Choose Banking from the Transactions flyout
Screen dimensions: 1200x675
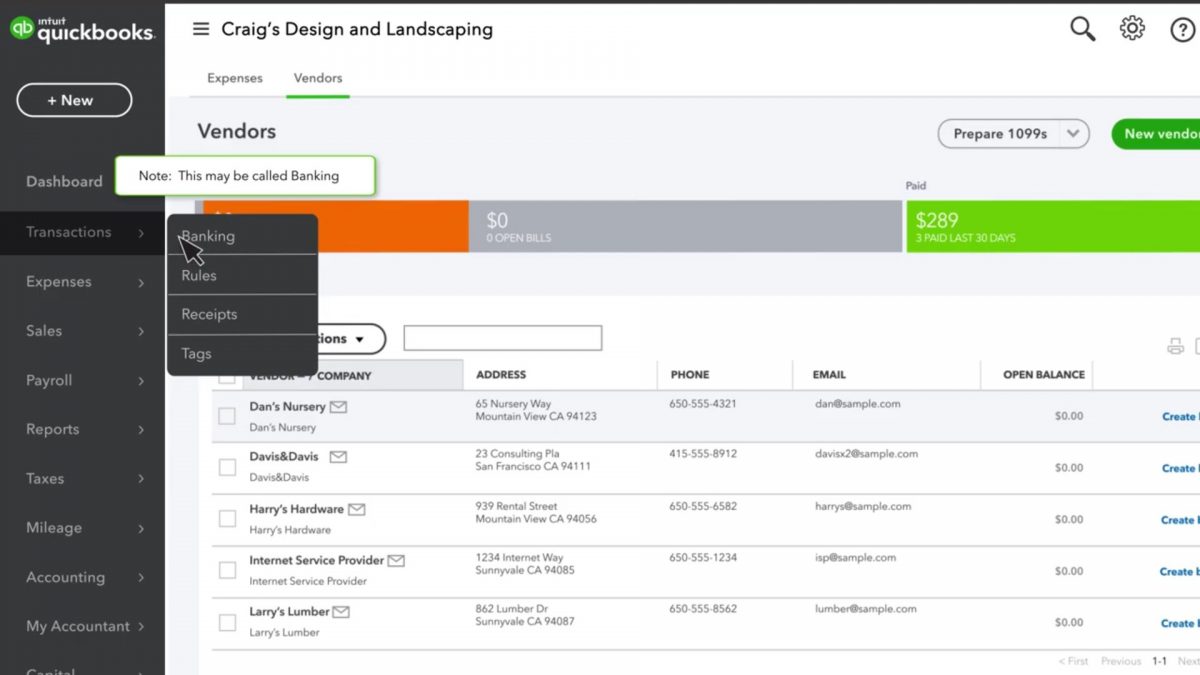(x=242, y=236)
